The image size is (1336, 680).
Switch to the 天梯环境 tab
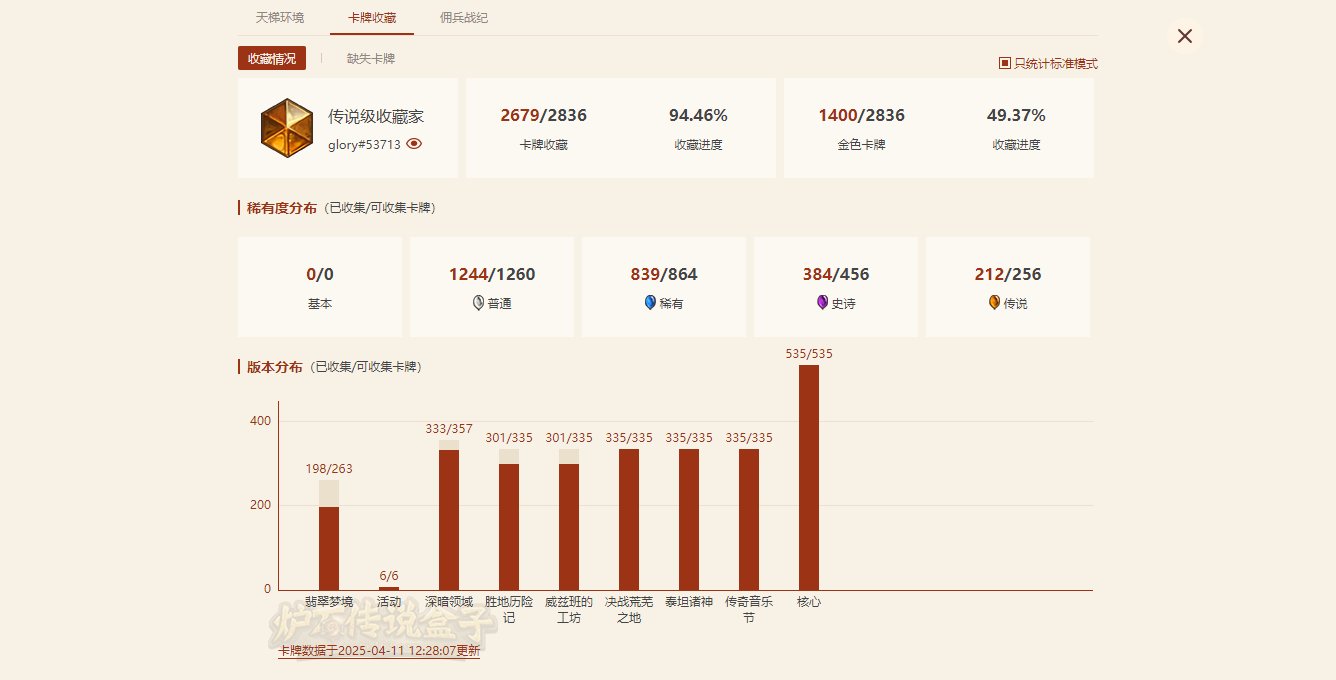[280, 18]
